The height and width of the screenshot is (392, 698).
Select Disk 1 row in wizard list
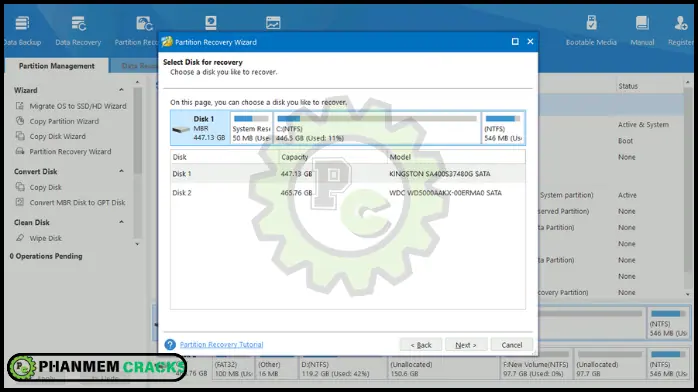[x=348, y=174]
